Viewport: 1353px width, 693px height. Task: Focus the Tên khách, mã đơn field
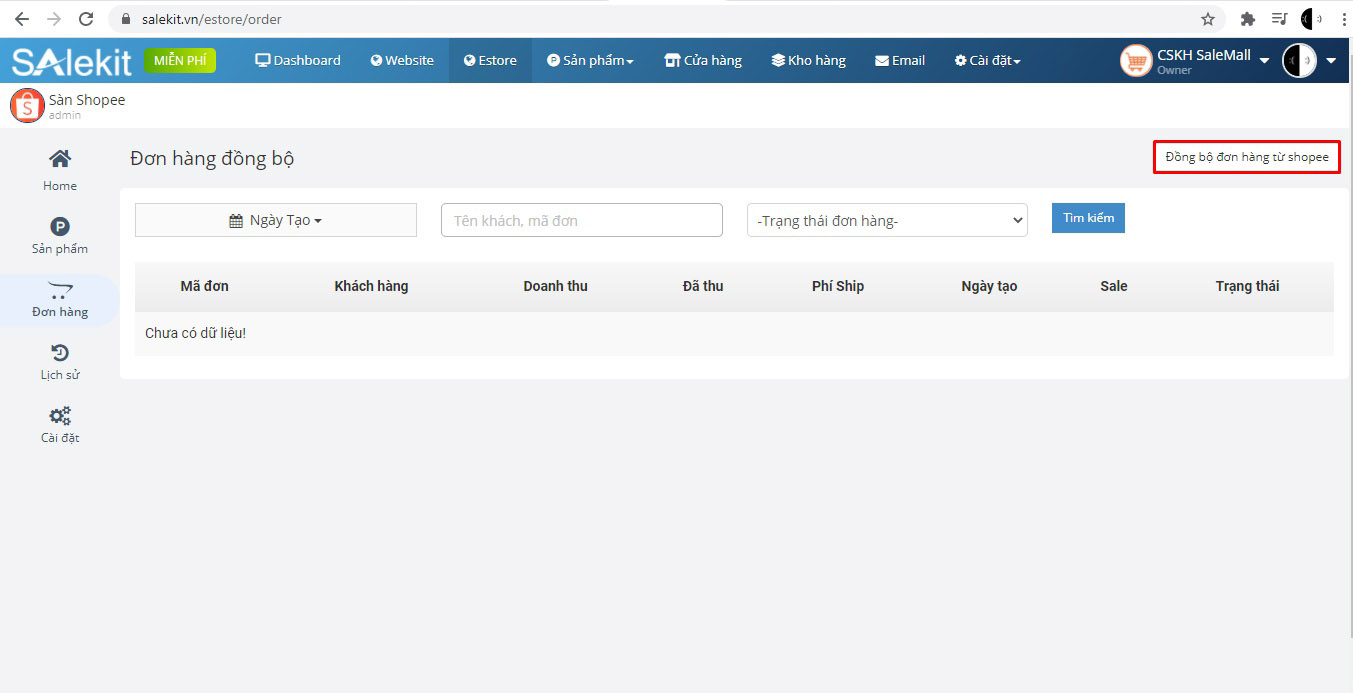click(x=581, y=220)
